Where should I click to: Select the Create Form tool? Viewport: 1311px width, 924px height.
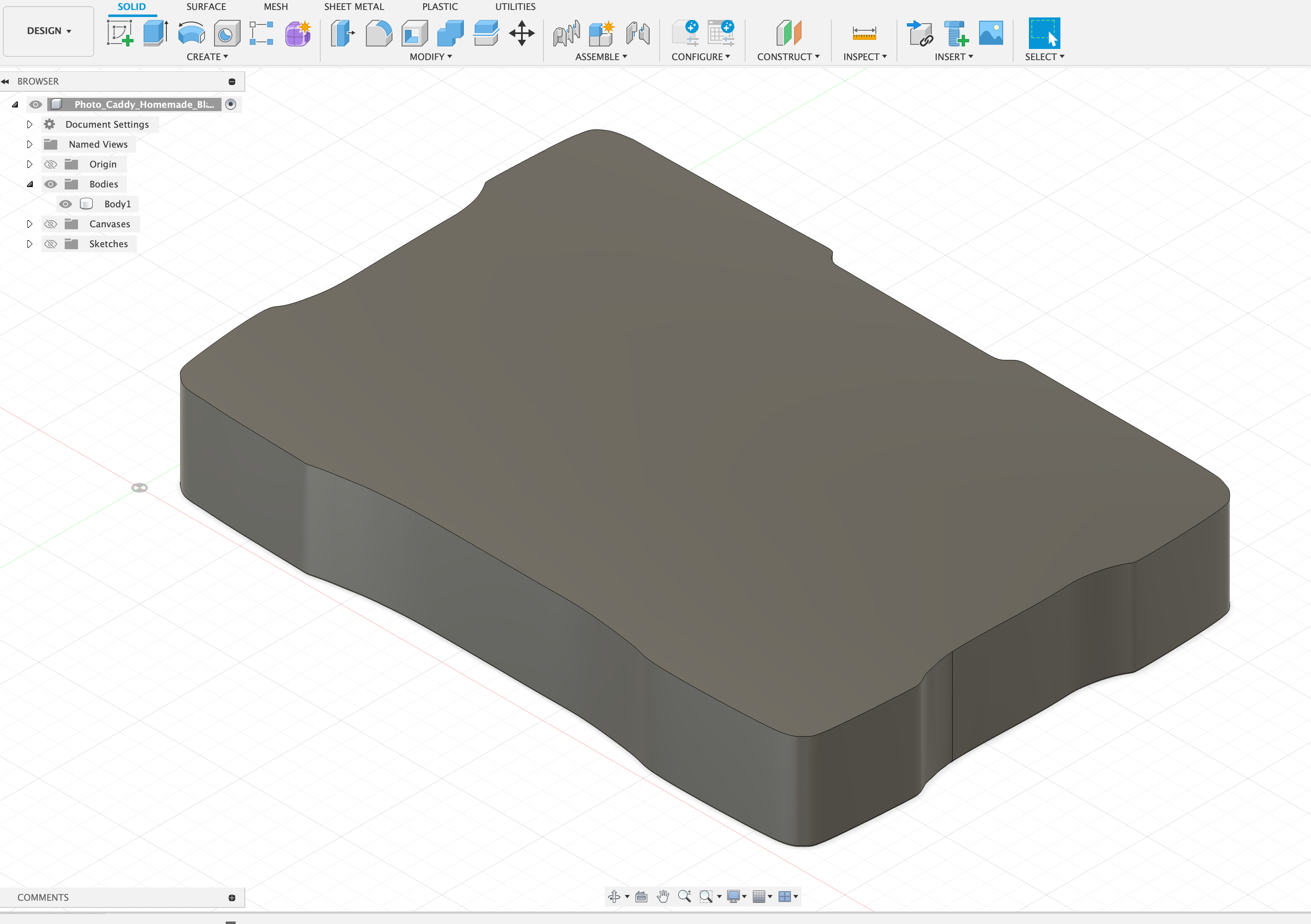point(298,33)
